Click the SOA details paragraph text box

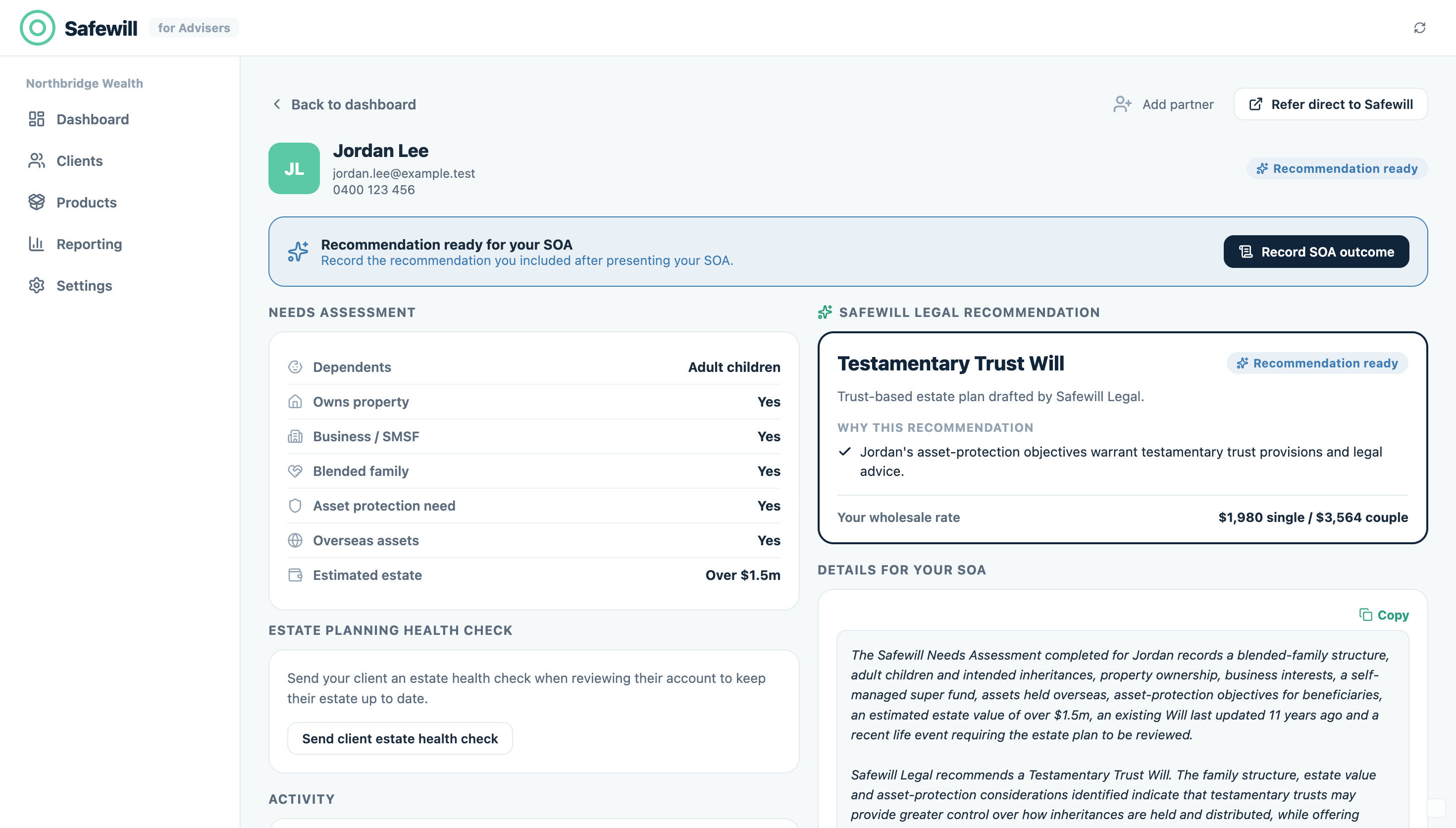click(1122, 729)
